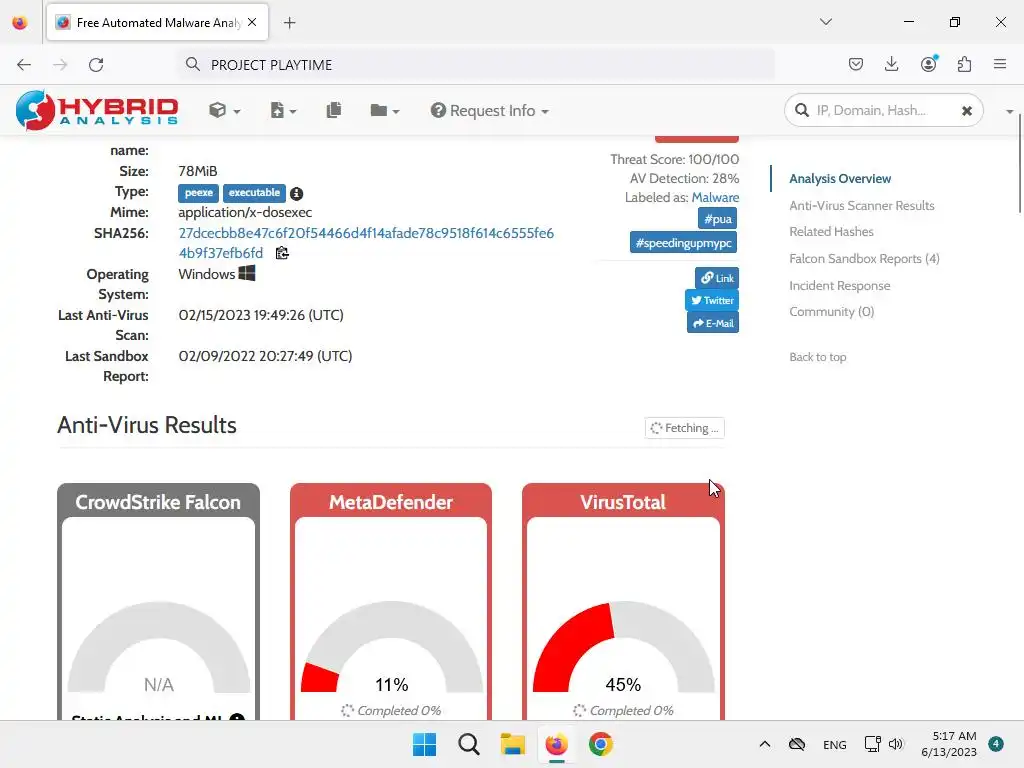The width and height of the screenshot is (1024, 768).
Task: Click the Firefox View icon in tab bar
Action: (20, 23)
